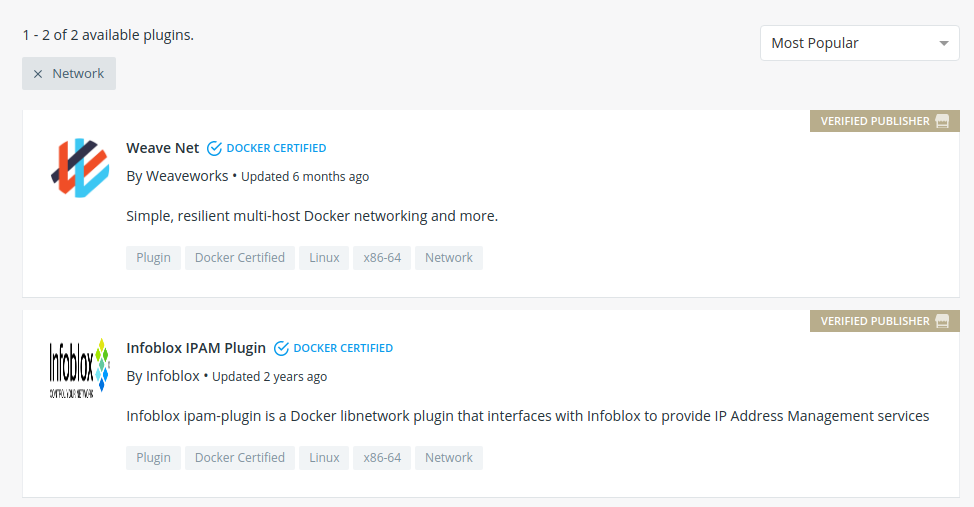The image size is (974, 507).
Task: Click Infoblox's DOCKER CERTIFIED label
Action: coord(343,348)
